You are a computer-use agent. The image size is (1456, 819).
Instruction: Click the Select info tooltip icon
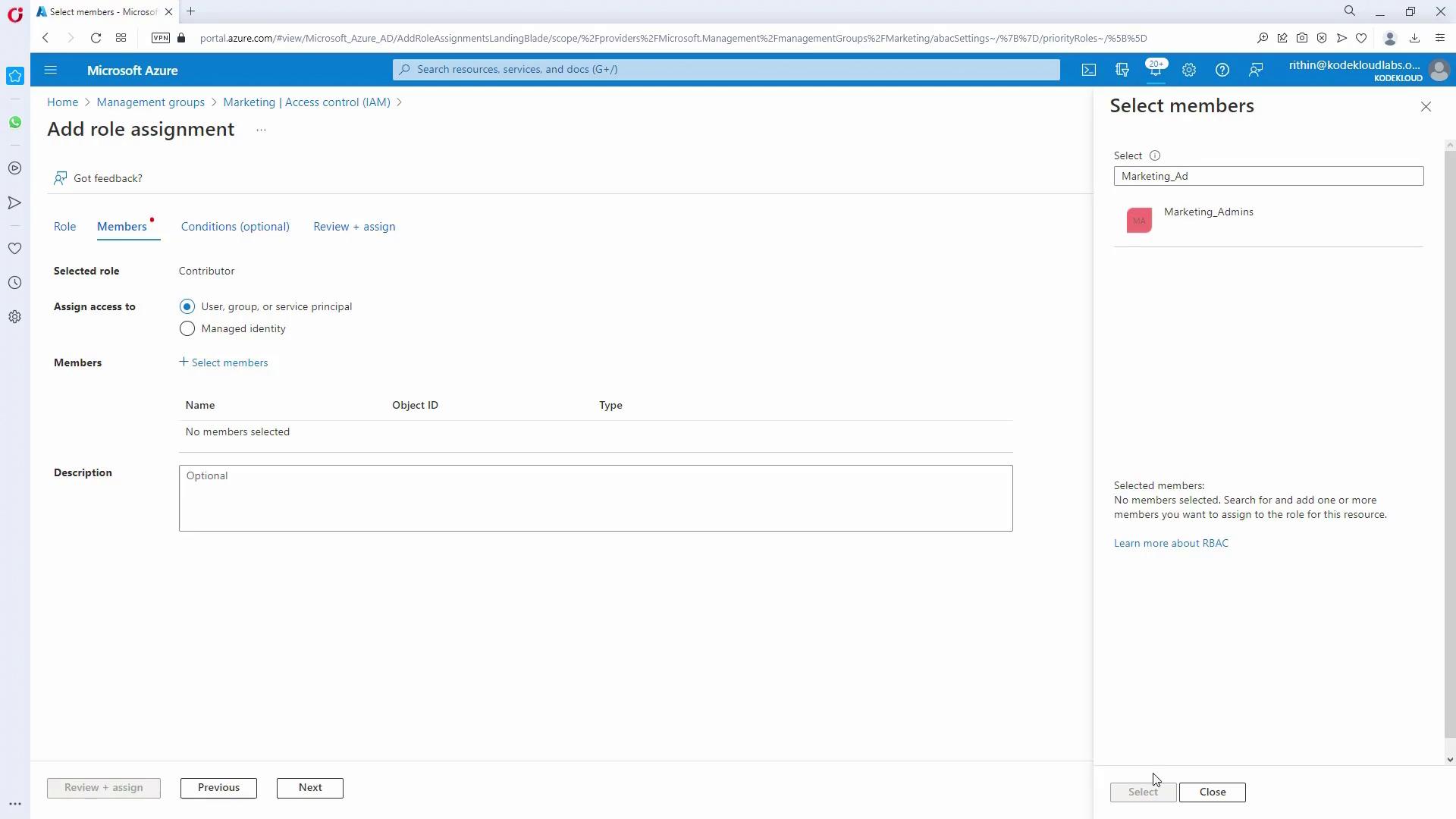tap(1155, 155)
